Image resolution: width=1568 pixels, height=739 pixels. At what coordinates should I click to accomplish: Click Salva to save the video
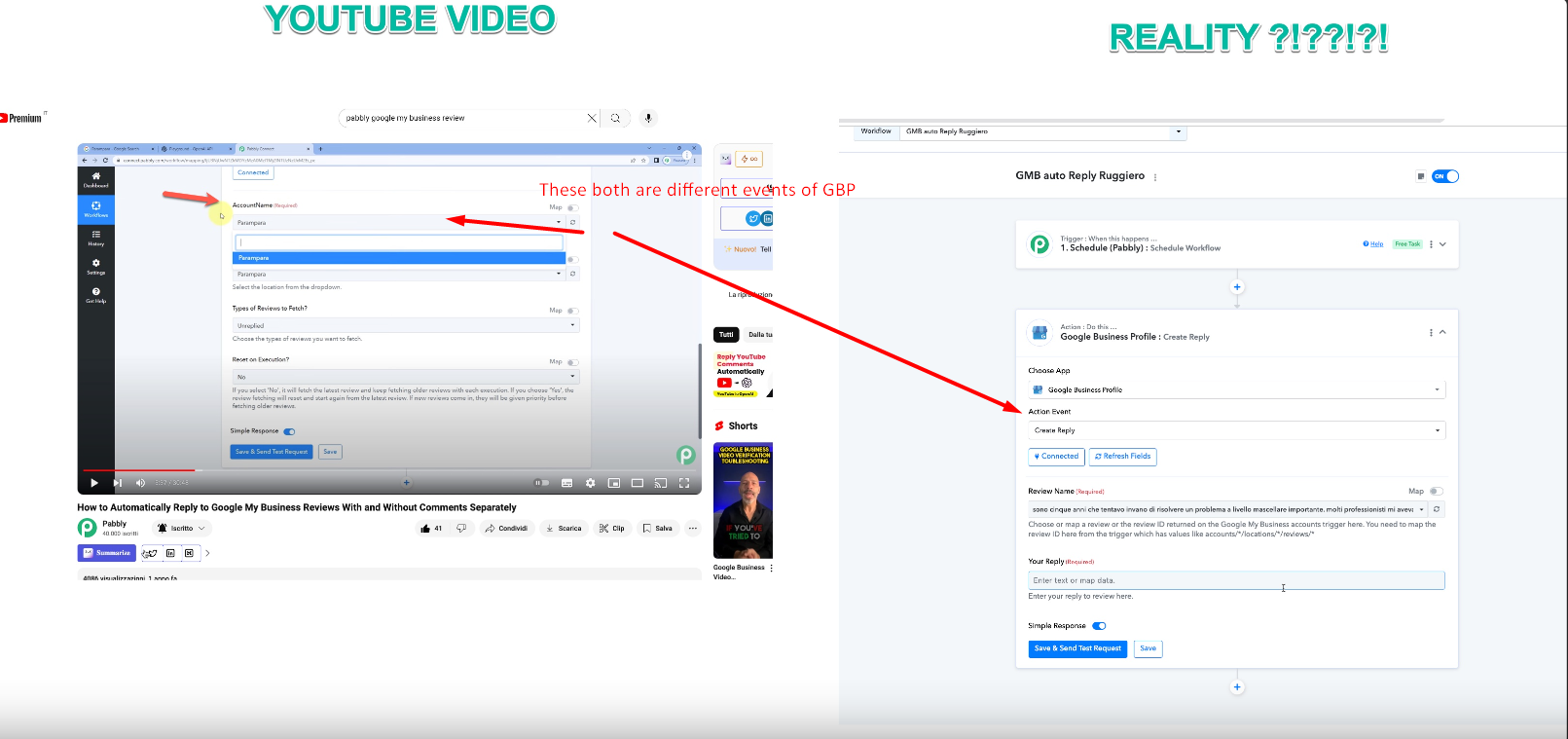657,529
